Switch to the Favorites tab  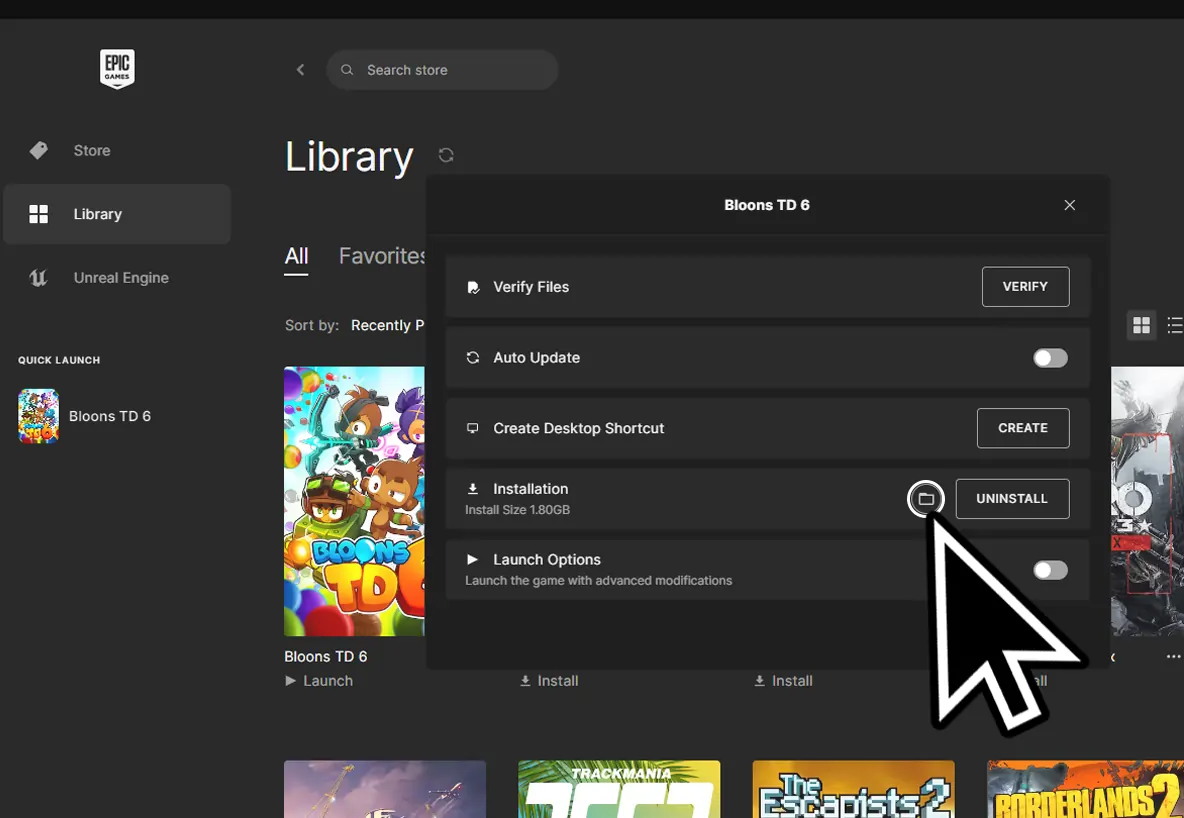383,256
